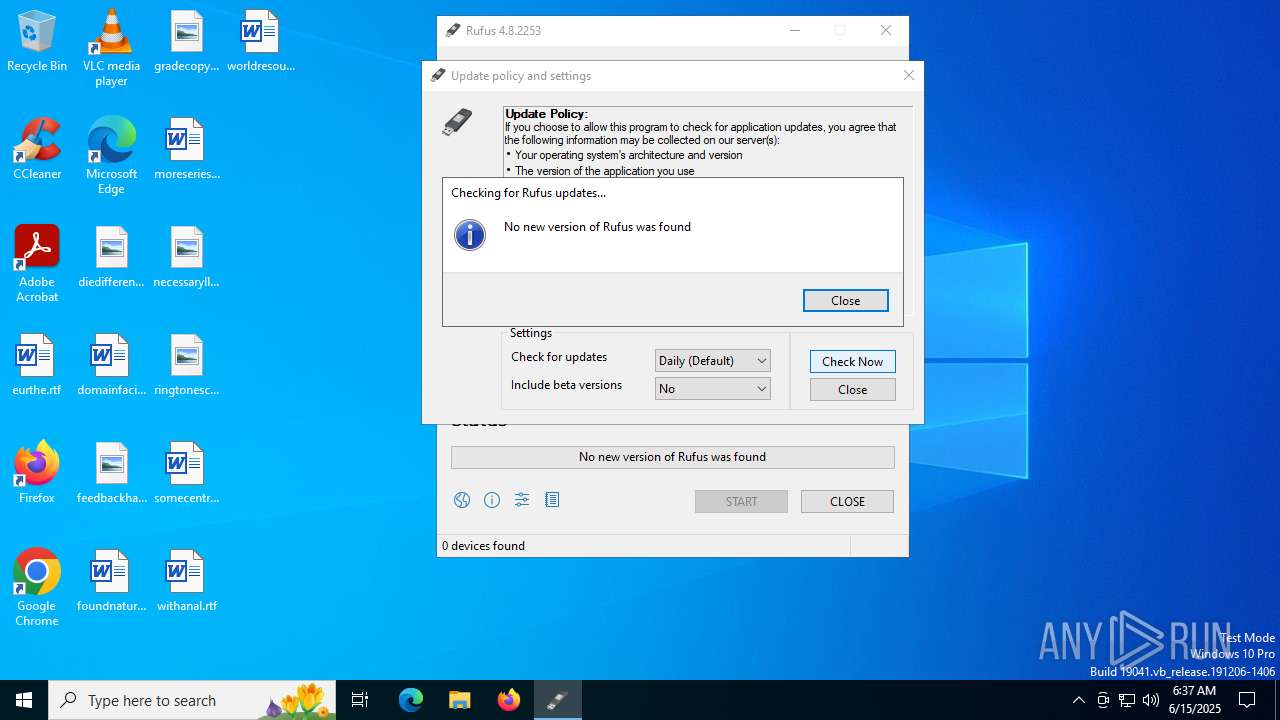
Task: Open the notification center icon
Action: click(1247, 700)
